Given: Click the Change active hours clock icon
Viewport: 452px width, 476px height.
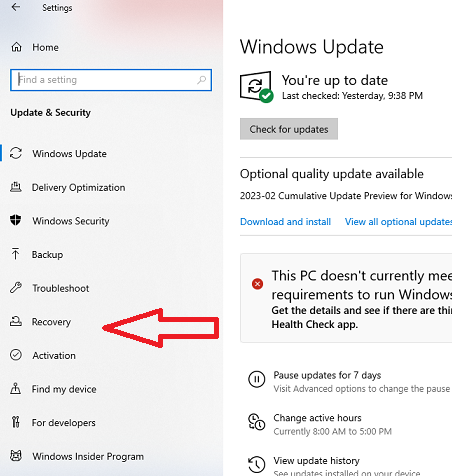Looking at the screenshot, I should point(256,422).
